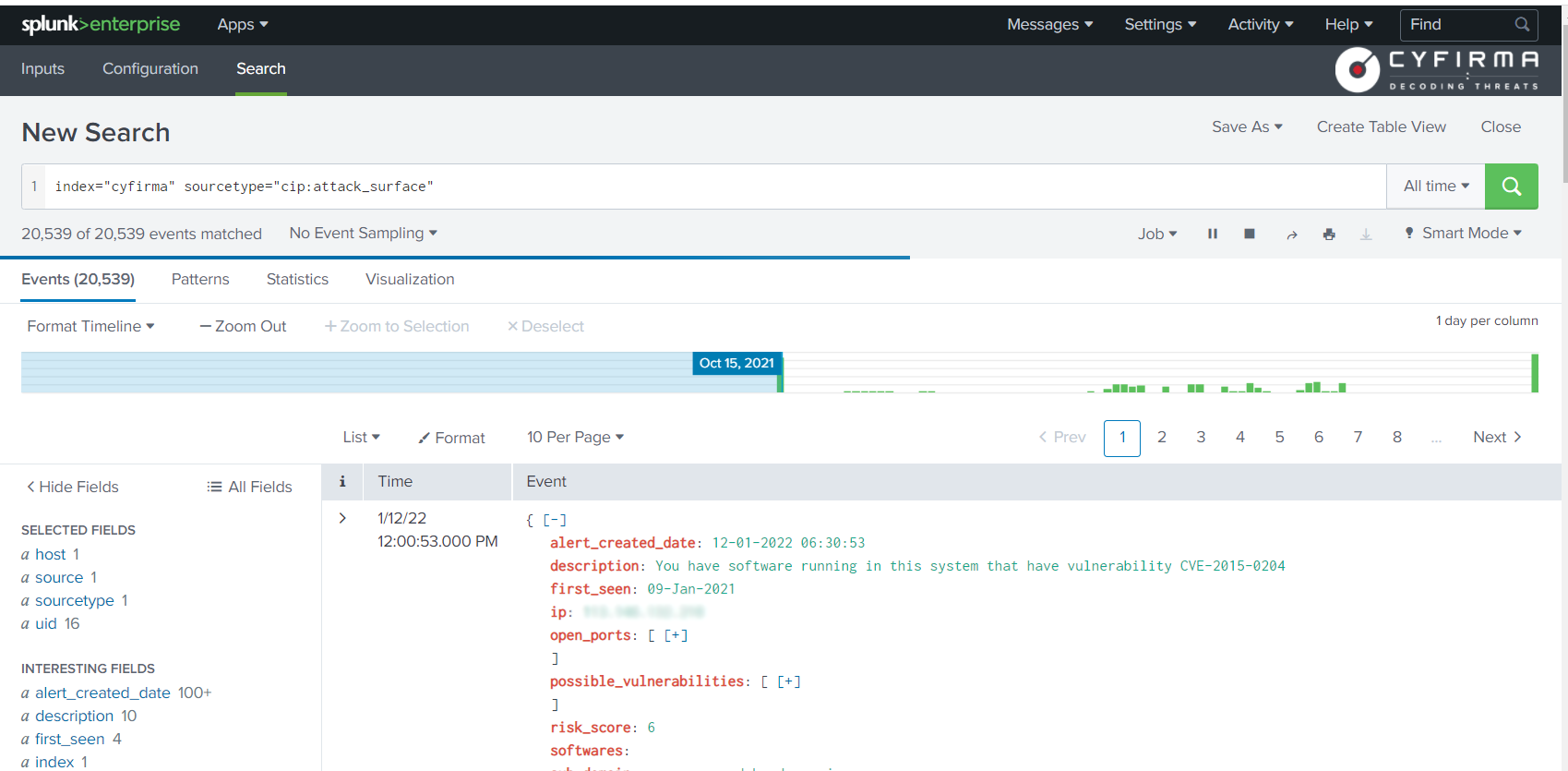The height and width of the screenshot is (771, 1568).
Task: Open All Fields
Action: [249, 488]
